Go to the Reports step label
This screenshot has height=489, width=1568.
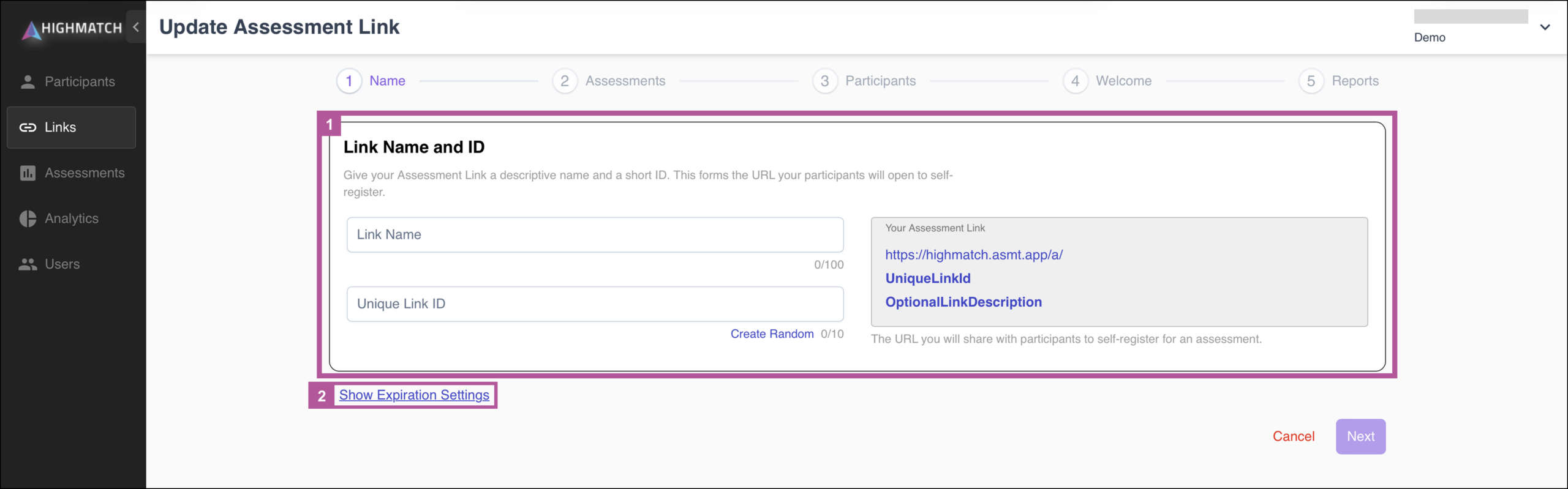pos(1355,81)
